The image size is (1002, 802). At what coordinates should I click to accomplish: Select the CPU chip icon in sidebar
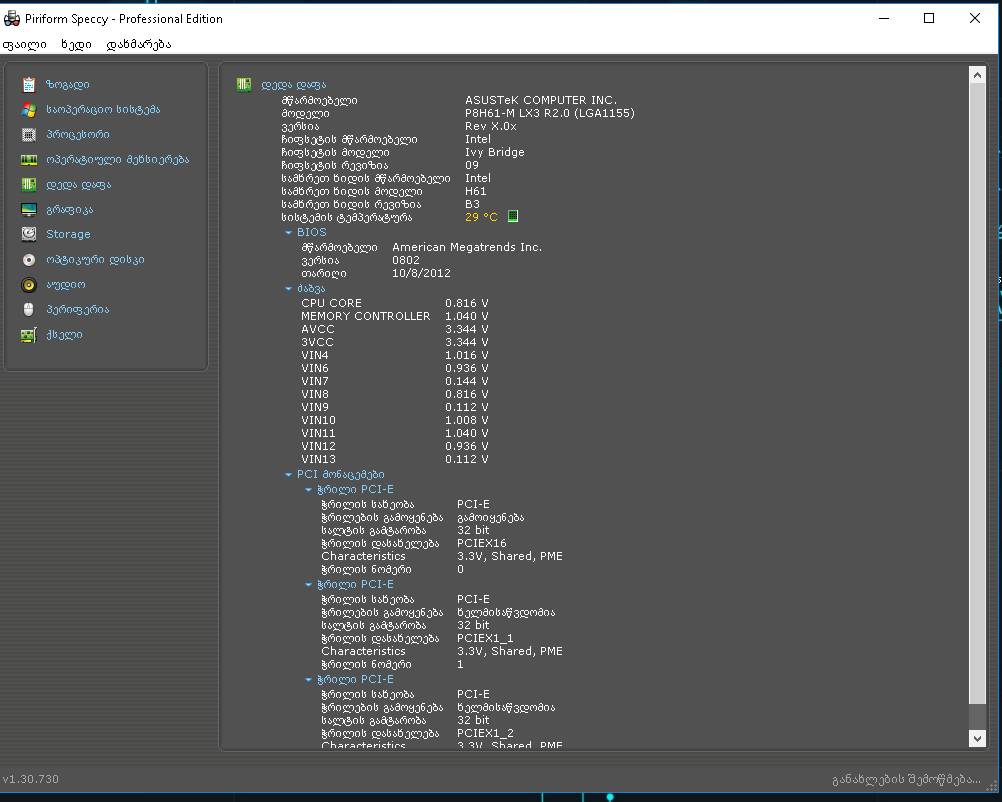[x=29, y=135]
